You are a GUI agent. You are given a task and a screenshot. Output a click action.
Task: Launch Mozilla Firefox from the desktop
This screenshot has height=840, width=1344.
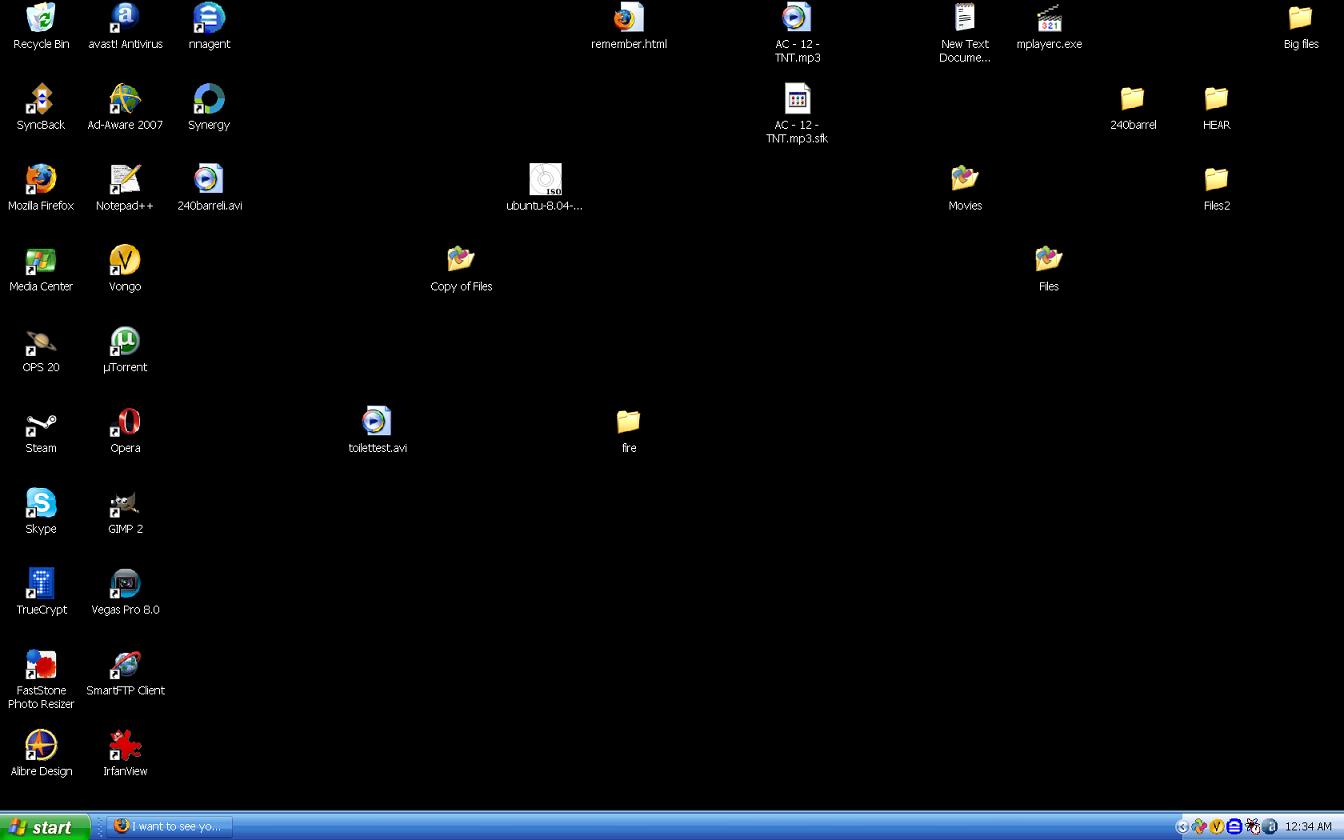41,180
